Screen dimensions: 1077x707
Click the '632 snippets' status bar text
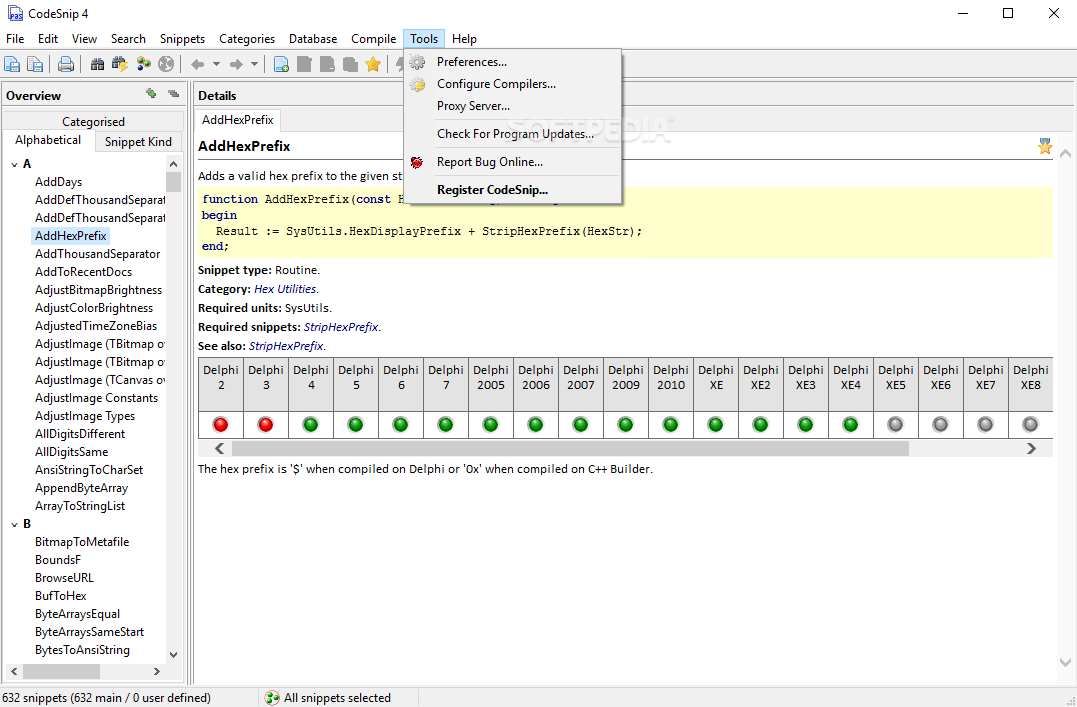[x=106, y=697]
